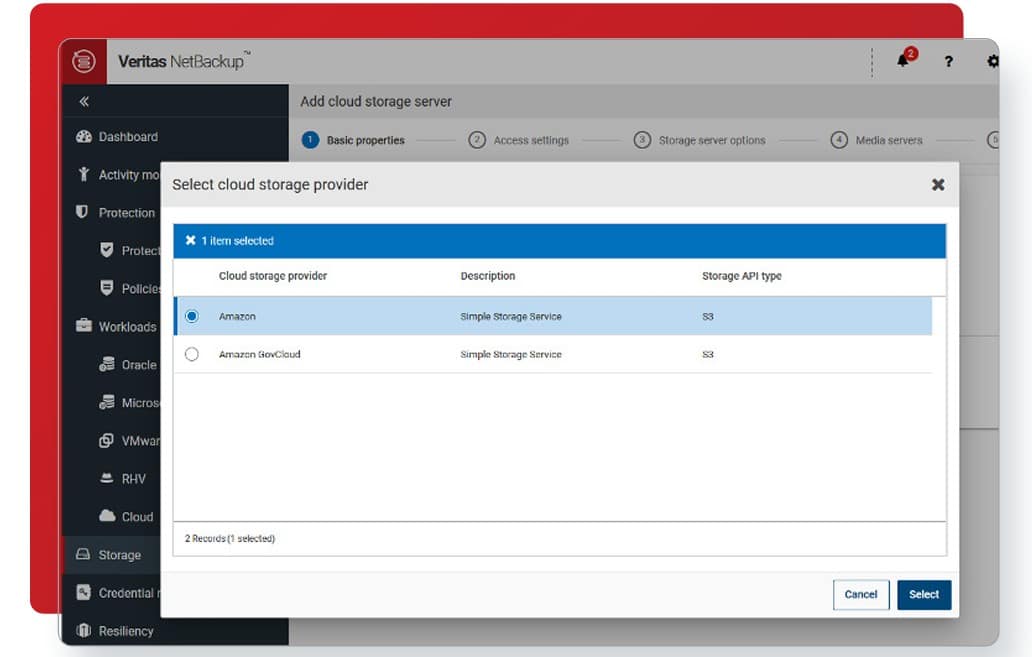Click the Policies shield icon

107,288
